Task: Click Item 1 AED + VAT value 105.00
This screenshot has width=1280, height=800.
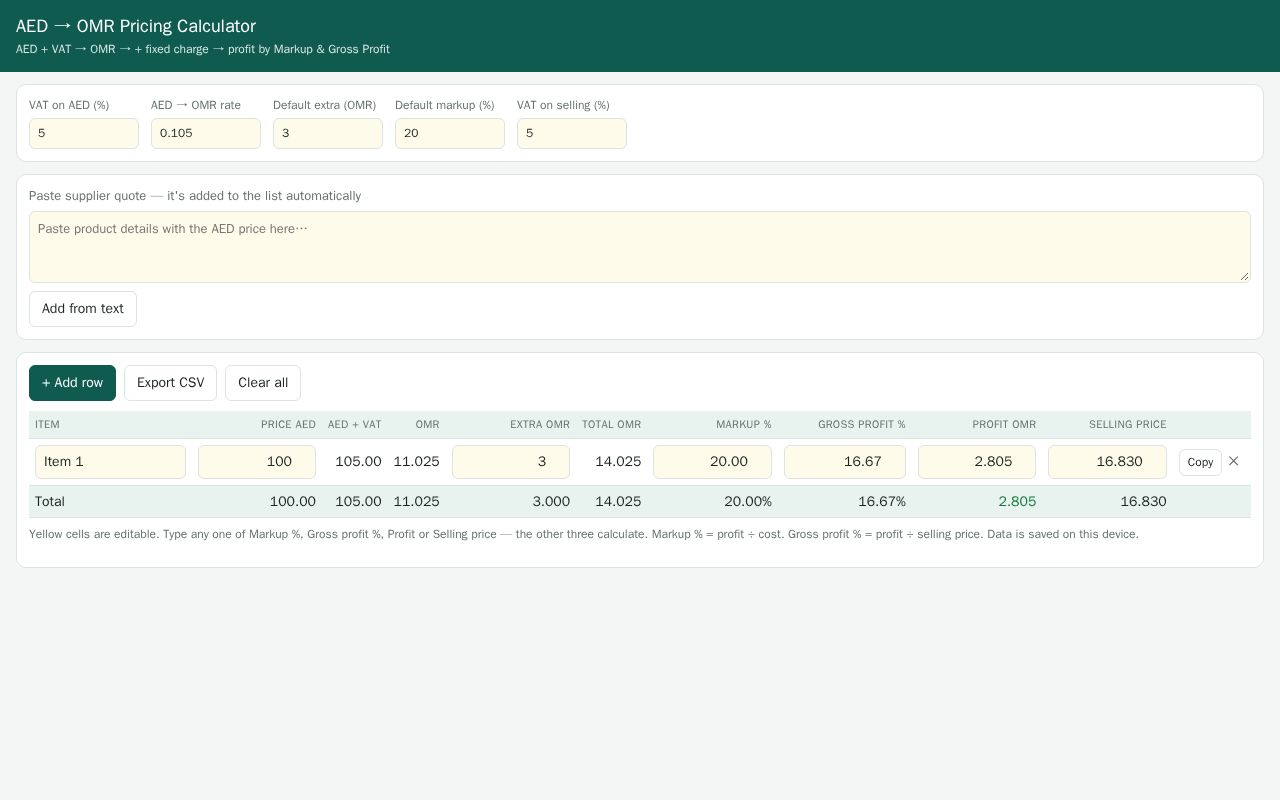Action: click(358, 462)
